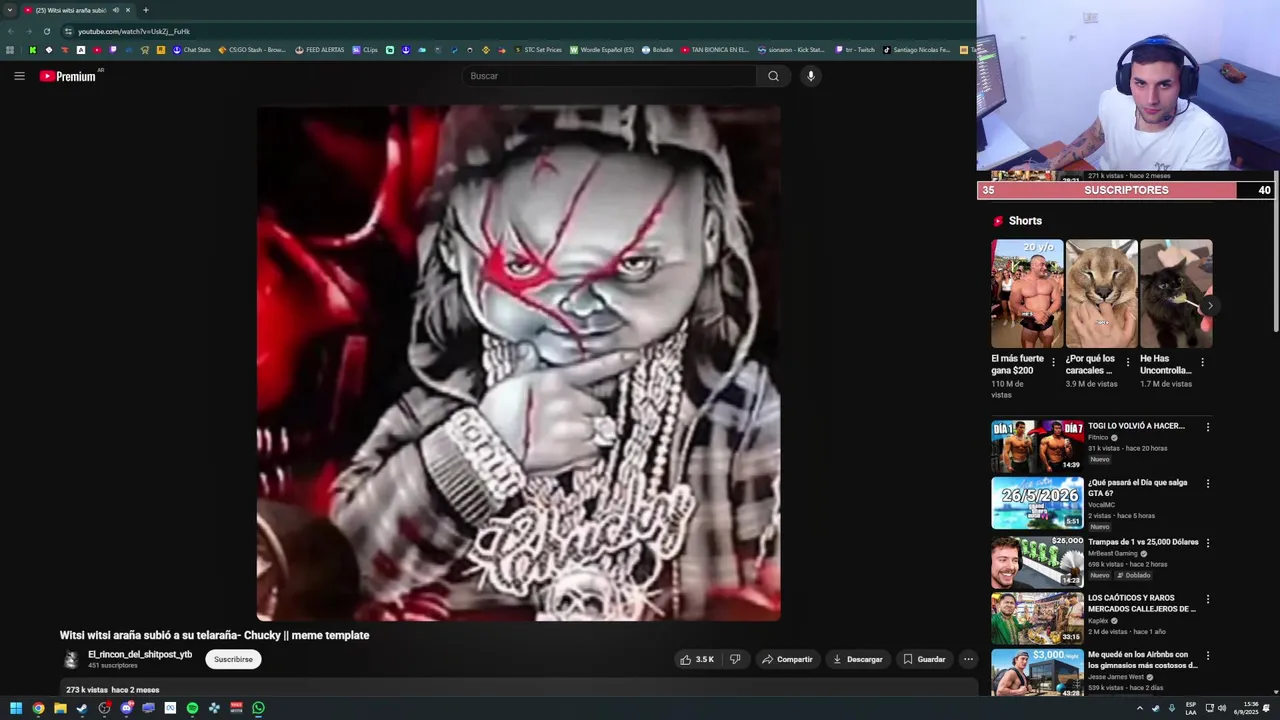Open El_rincon_del_shitpost_ytb channel name link
Image resolution: width=1280 pixels, height=720 pixels.
tap(140, 654)
